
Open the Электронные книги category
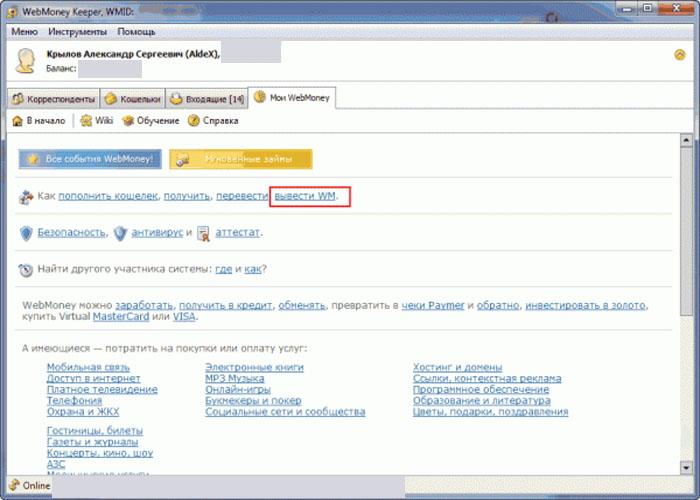coord(254,367)
